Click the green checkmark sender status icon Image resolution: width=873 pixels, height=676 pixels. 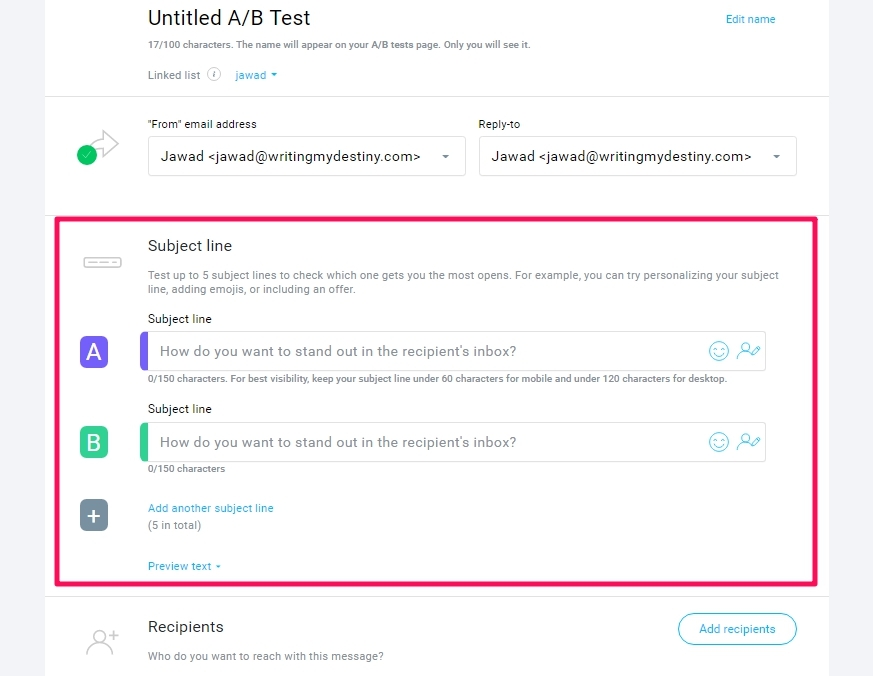point(87,155)
